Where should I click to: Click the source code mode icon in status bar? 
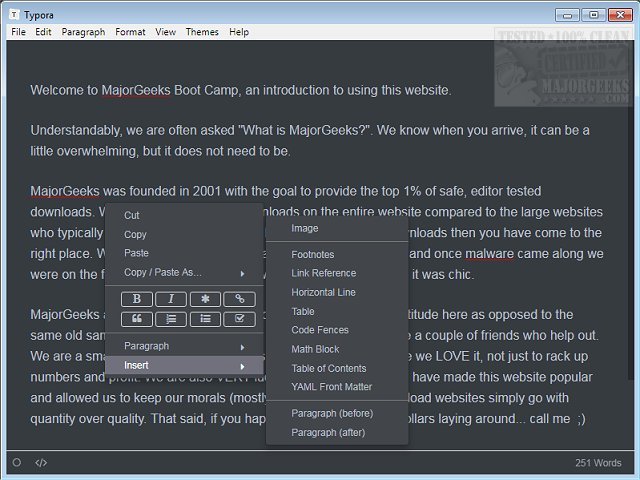click(x=41, y=462)
